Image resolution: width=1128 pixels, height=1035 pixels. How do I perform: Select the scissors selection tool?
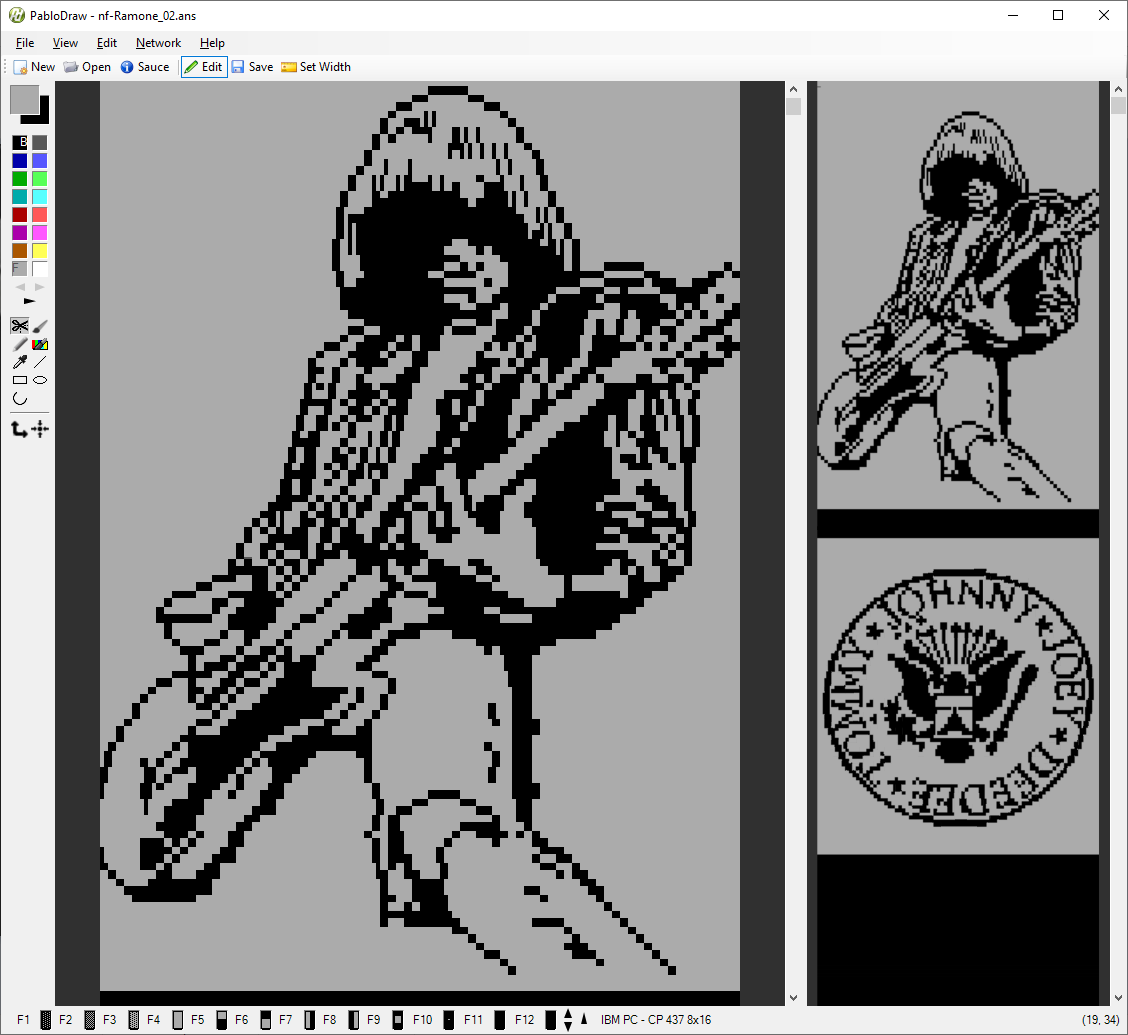[x=19, y=326]
